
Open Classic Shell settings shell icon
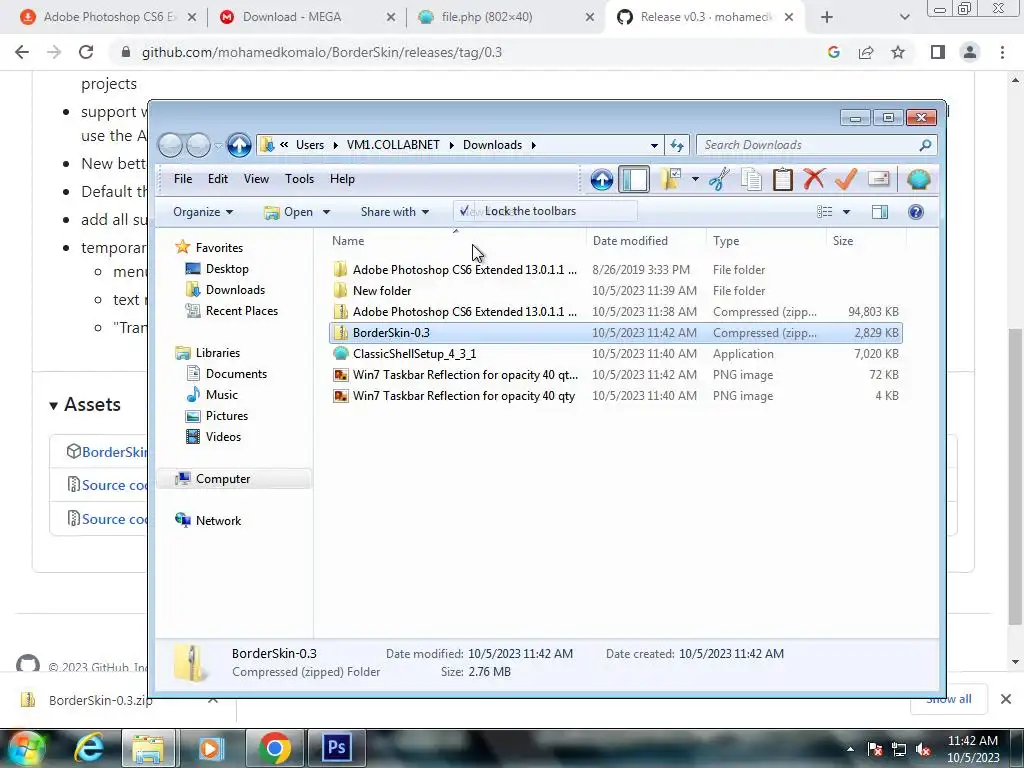click(x=918, y=179)
